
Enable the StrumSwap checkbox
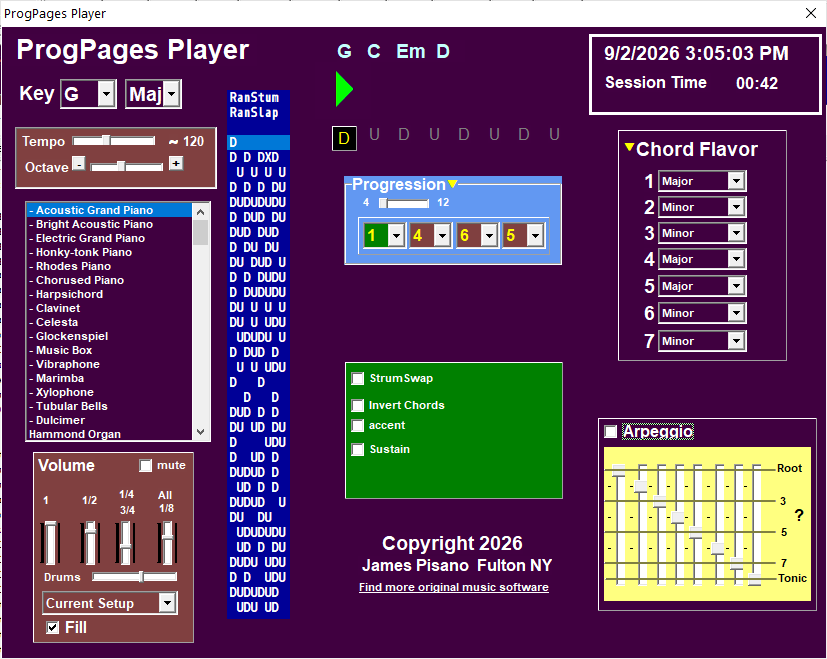coord(358,378)
